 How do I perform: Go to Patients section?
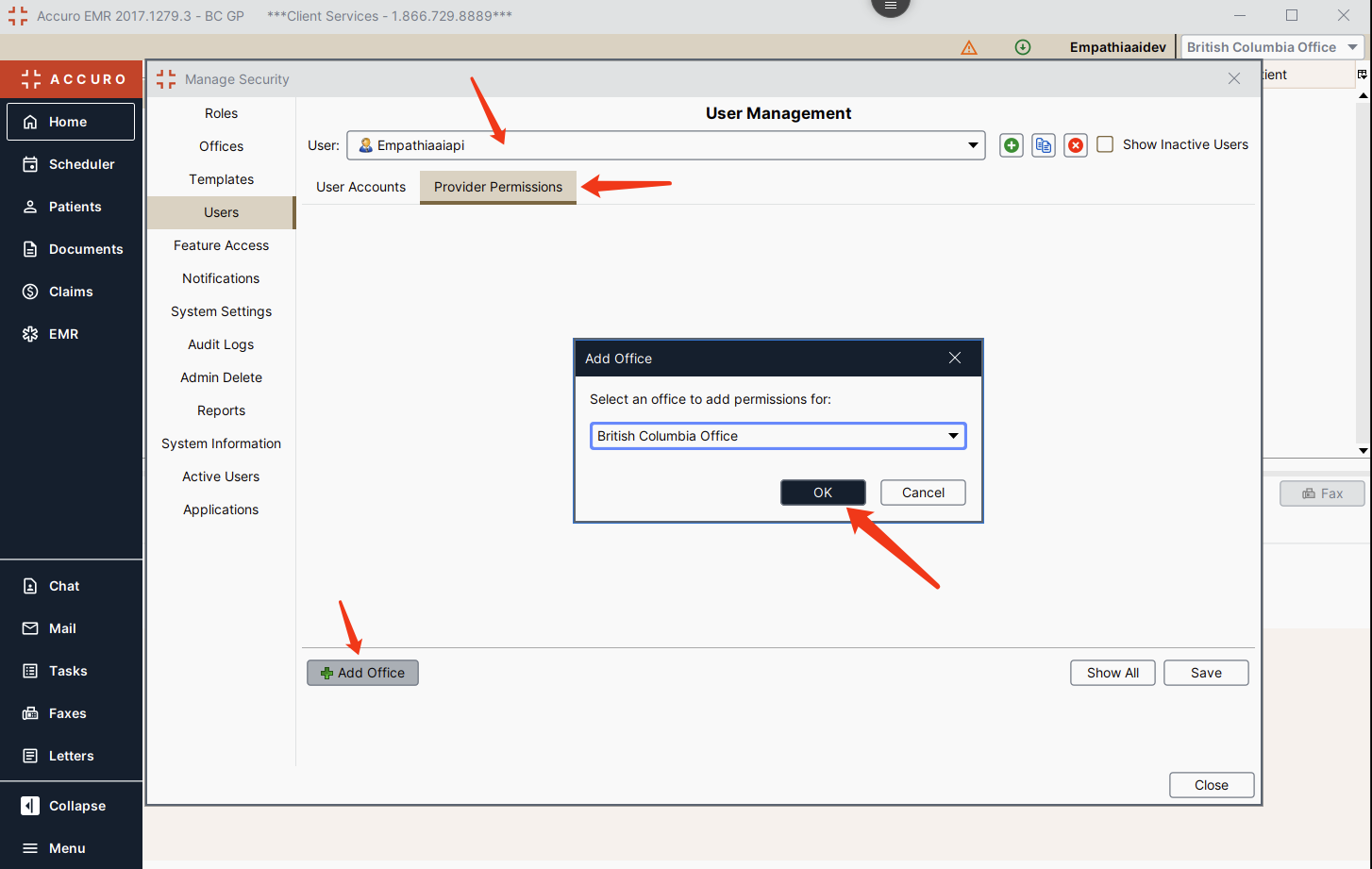(71, 207)
